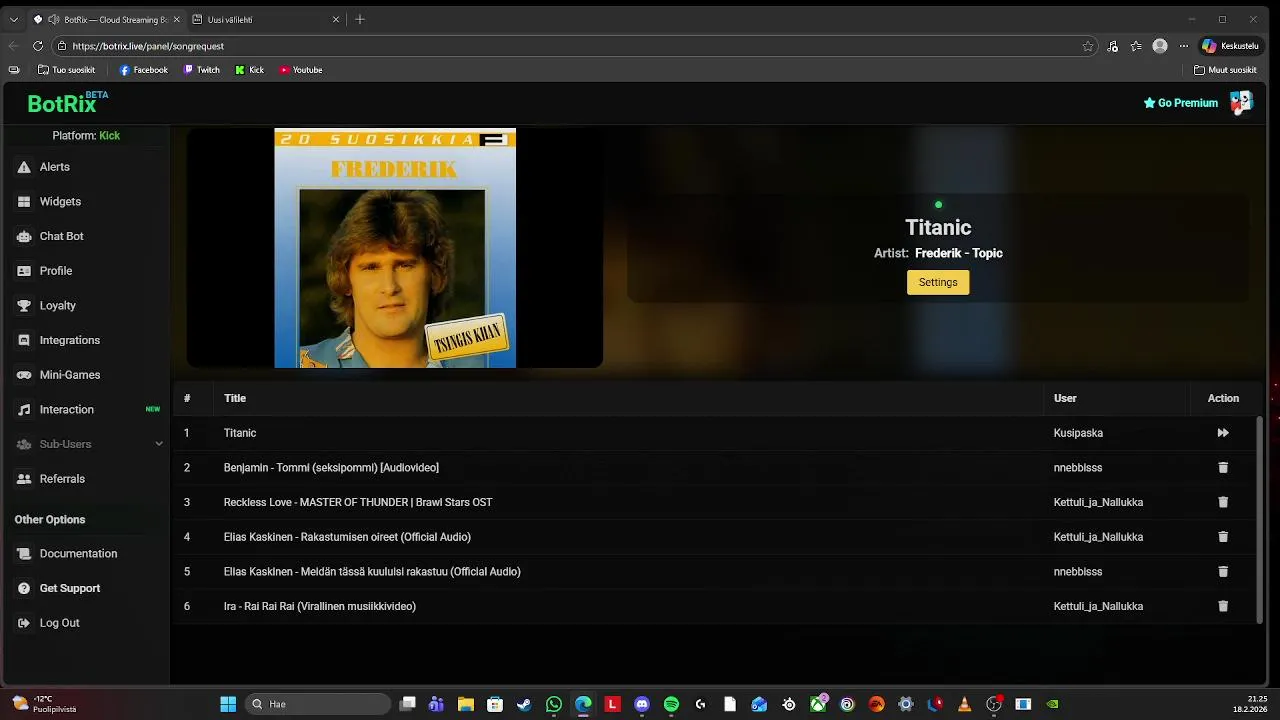Viewport: 1280px width, 720px height.
Task: Open the tab list dropdown
Action: point(13,19)
